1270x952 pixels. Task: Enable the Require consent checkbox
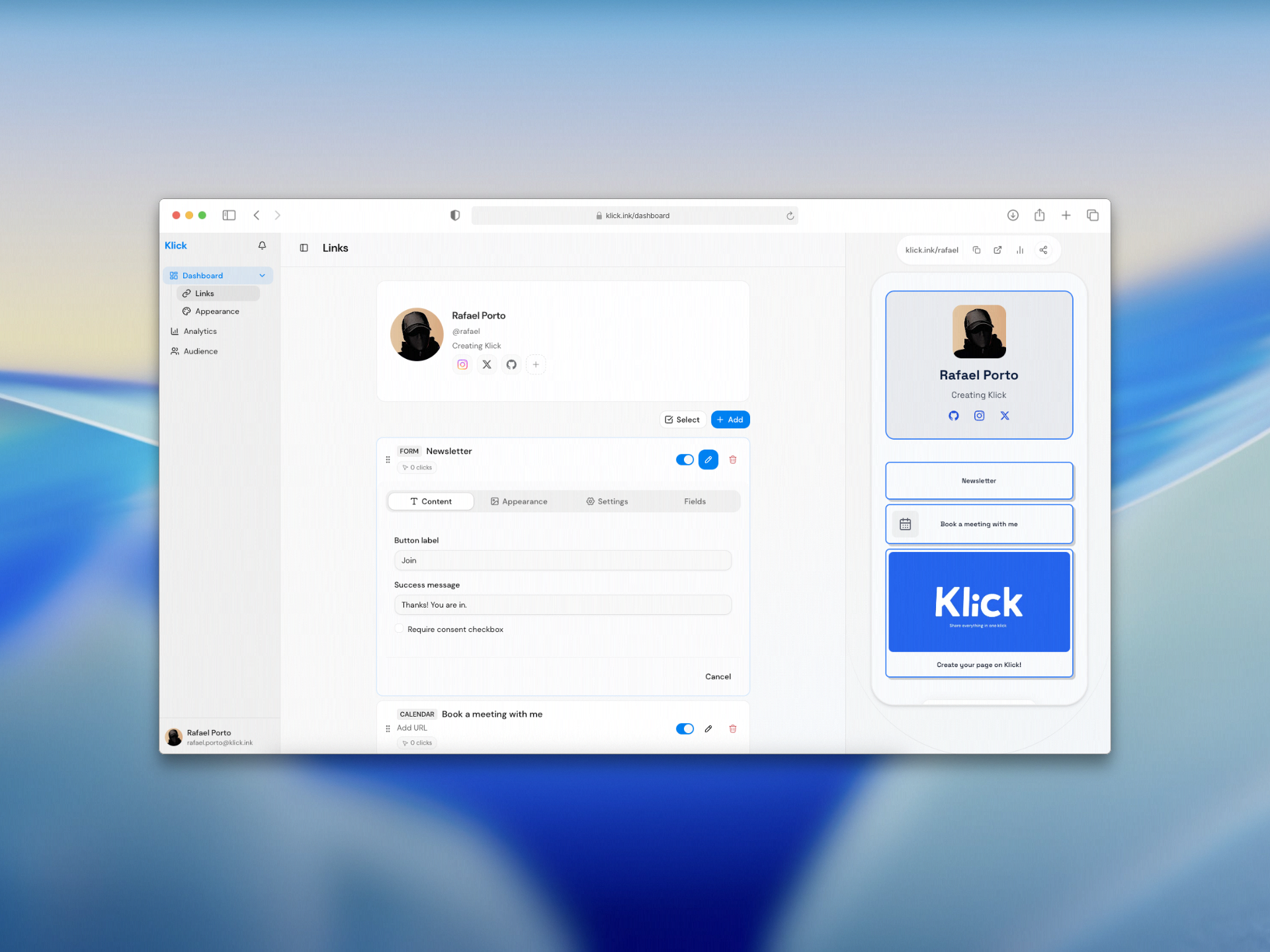pos(399,628)
